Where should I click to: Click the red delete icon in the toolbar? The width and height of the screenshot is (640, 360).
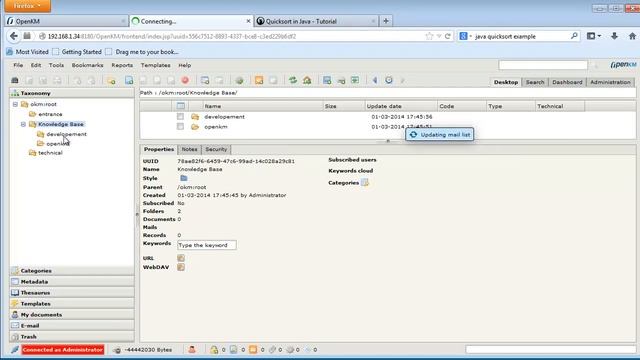click(185, 80)
